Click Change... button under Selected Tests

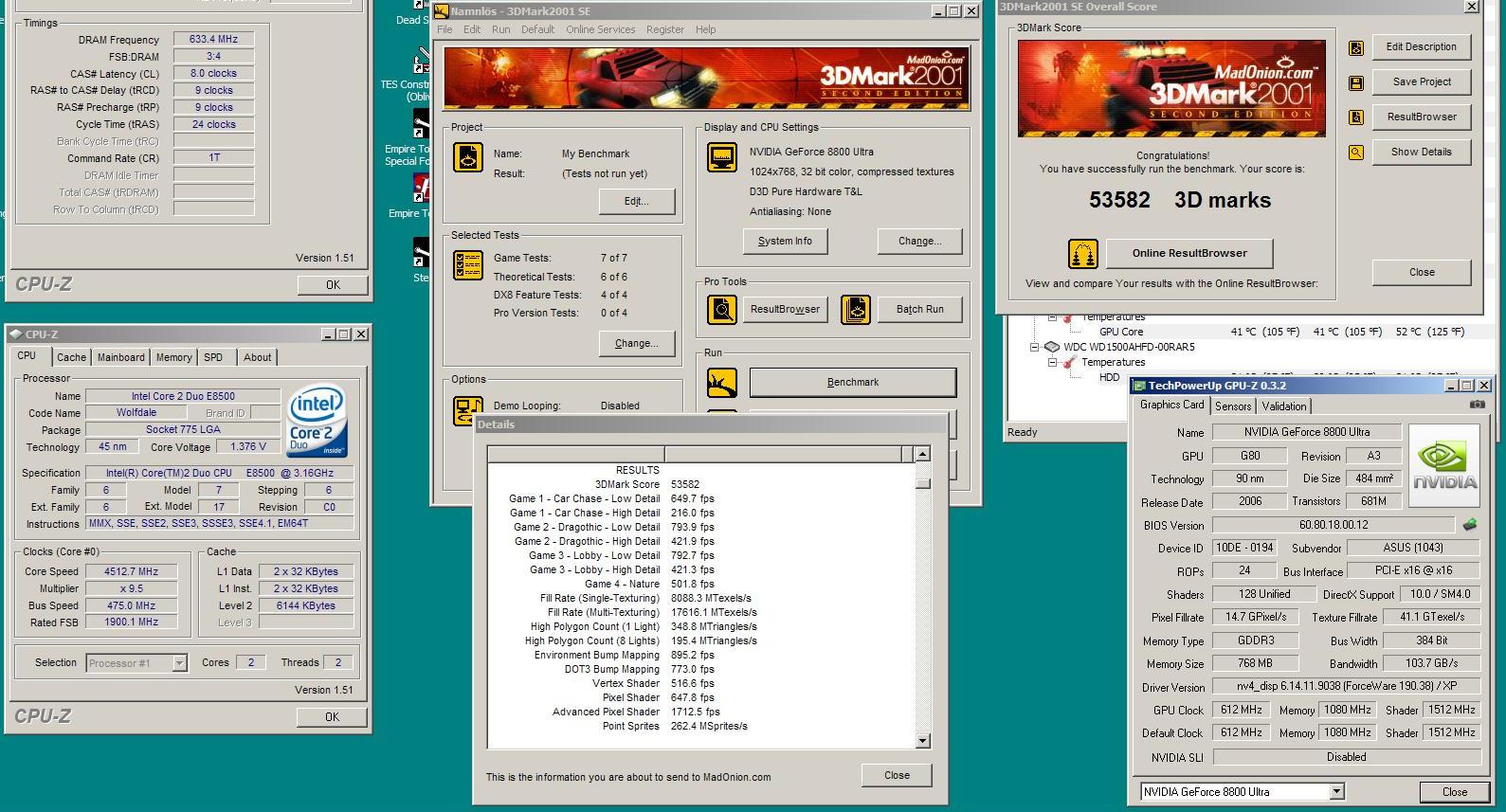pos(637,343)
